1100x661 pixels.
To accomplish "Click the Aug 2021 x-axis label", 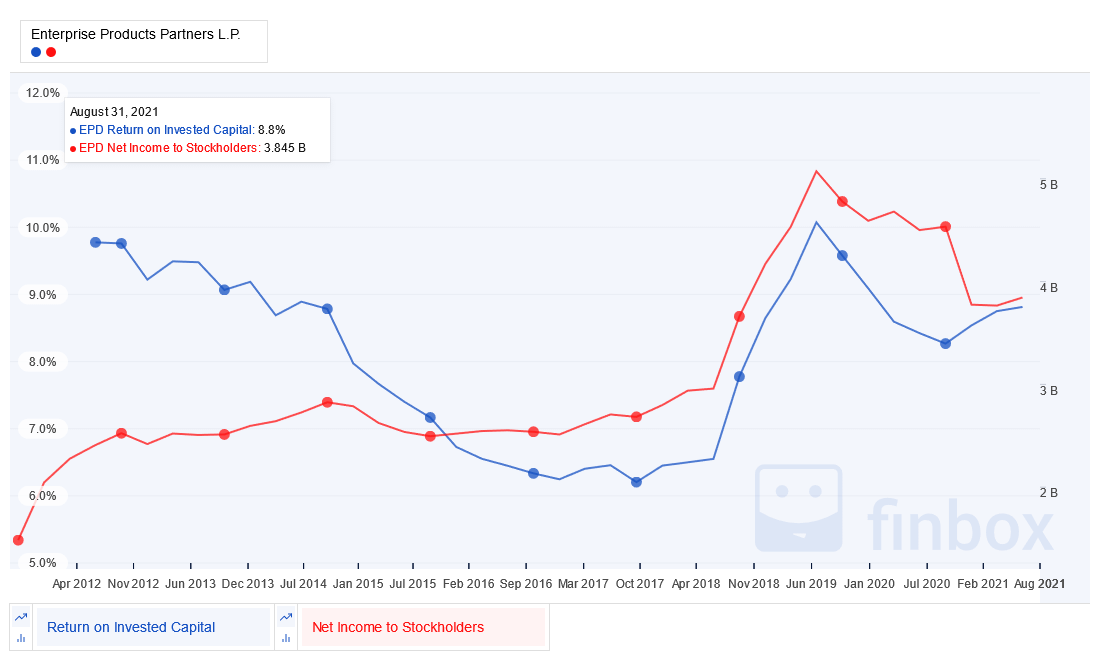I will 1040,584.
